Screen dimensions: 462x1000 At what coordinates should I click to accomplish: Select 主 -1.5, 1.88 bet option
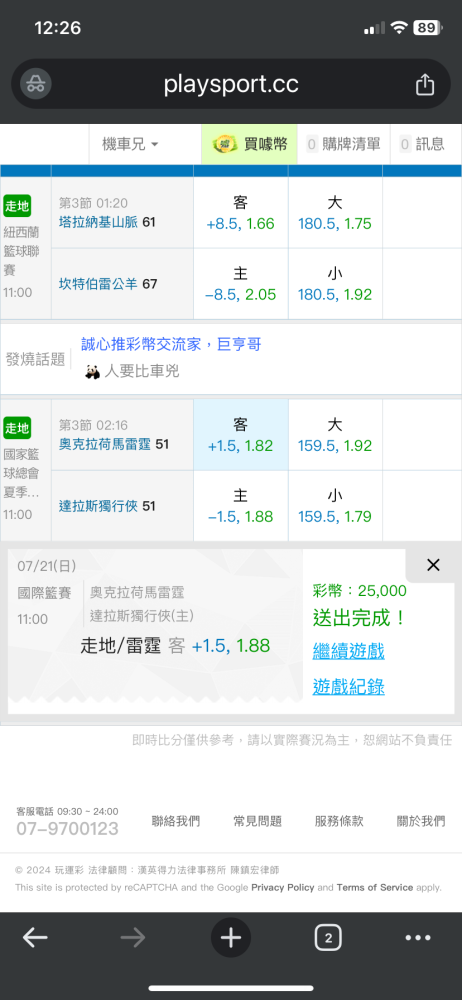click(241, 506)
